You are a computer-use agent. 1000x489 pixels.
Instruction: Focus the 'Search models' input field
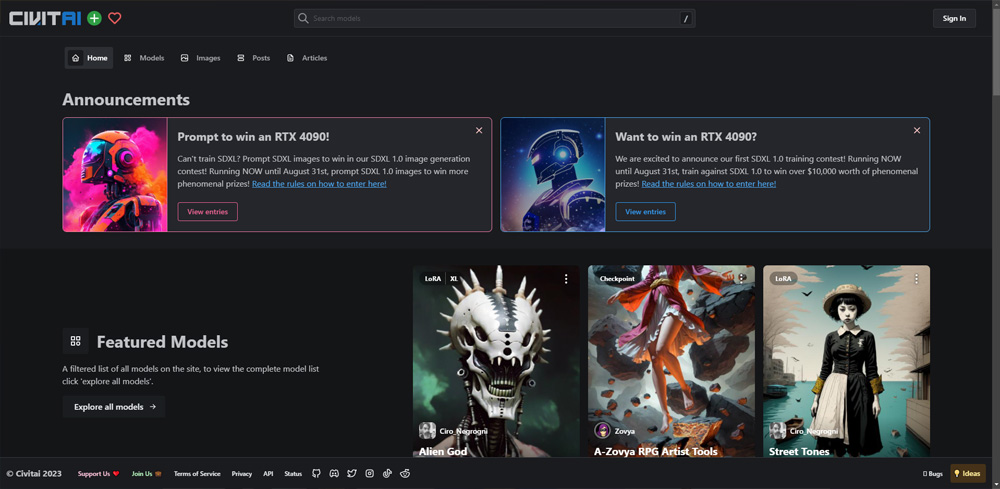pyautogui.click(x=490, y=18)
